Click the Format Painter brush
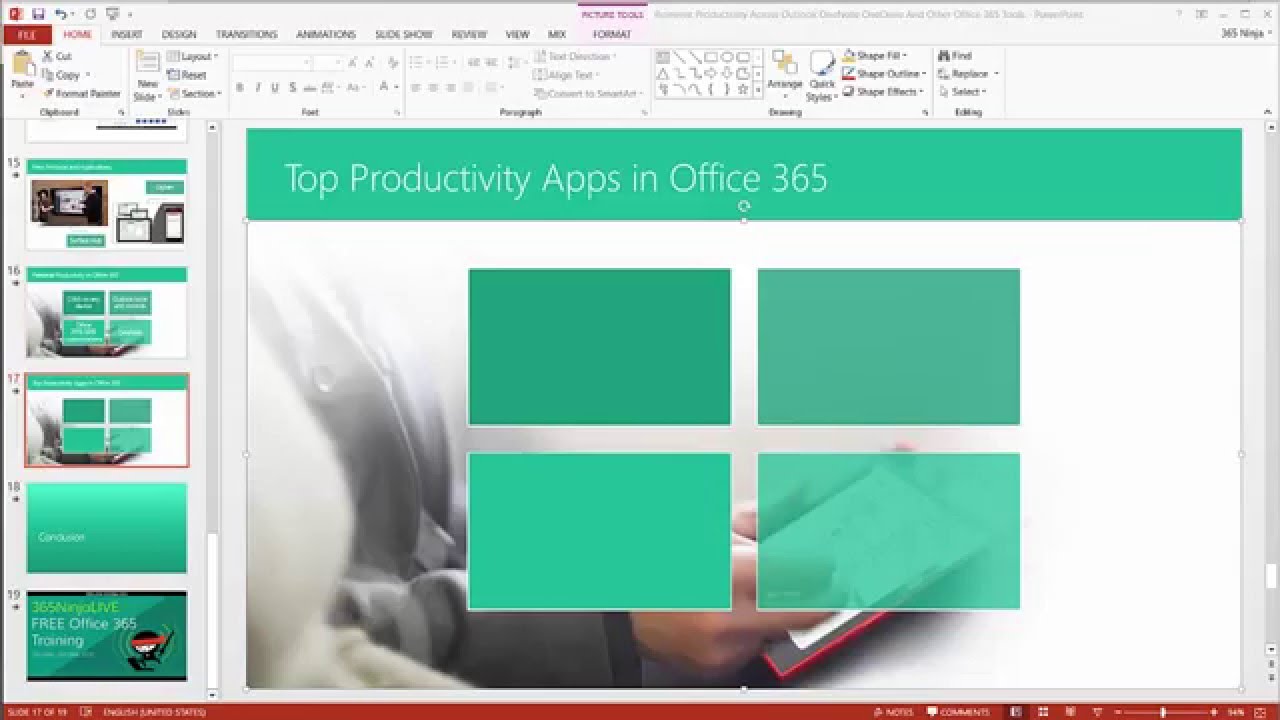 click(x=82, y=93)
